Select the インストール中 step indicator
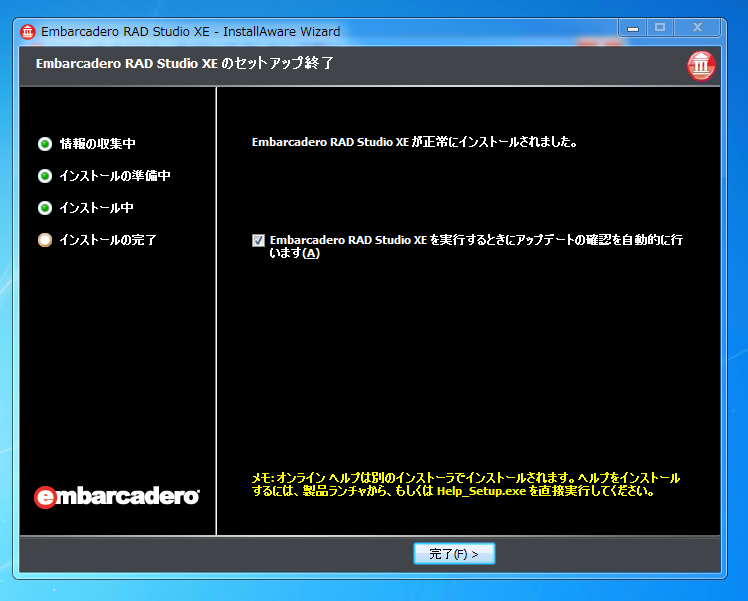 pos(45,208)
